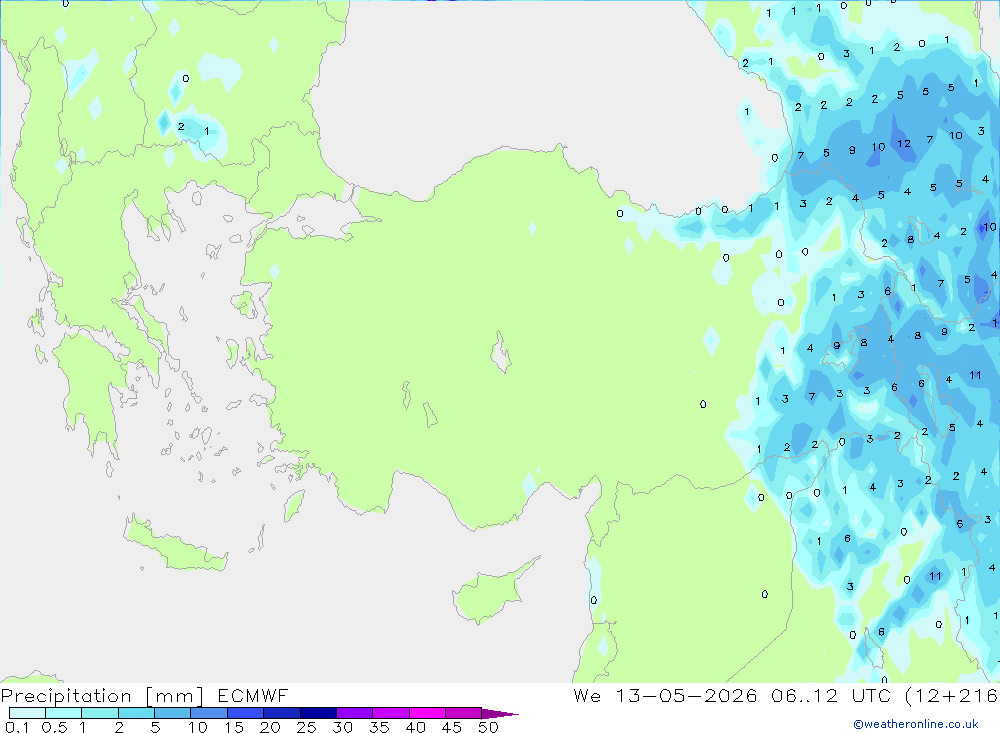
Task: Open the weatheronline.co.uk copyright link
Action: [x=916, y=724]
